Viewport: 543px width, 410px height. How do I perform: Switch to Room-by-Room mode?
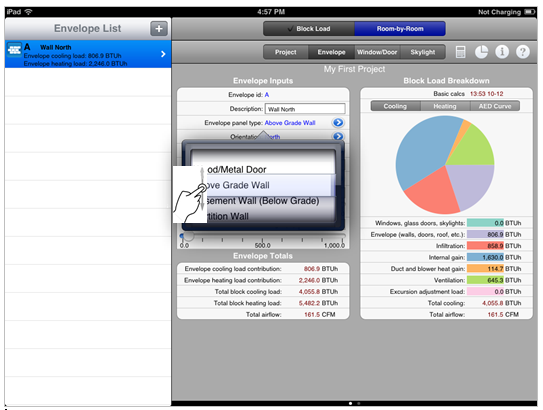(400, 29)
